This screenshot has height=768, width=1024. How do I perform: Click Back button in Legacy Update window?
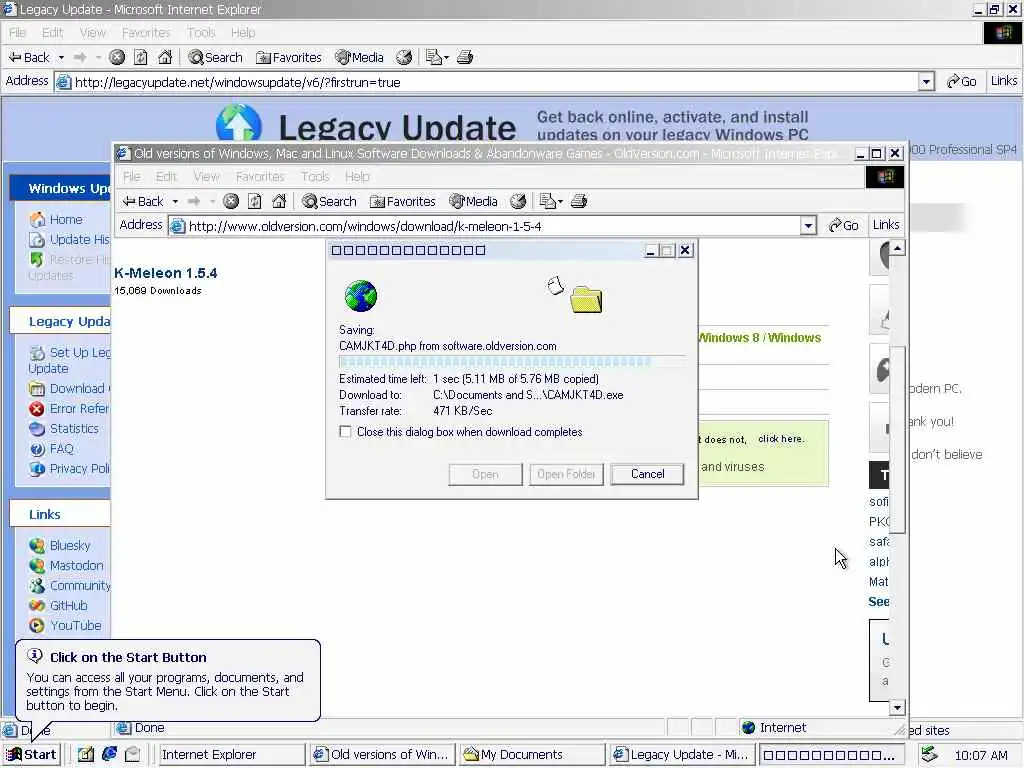29,57
